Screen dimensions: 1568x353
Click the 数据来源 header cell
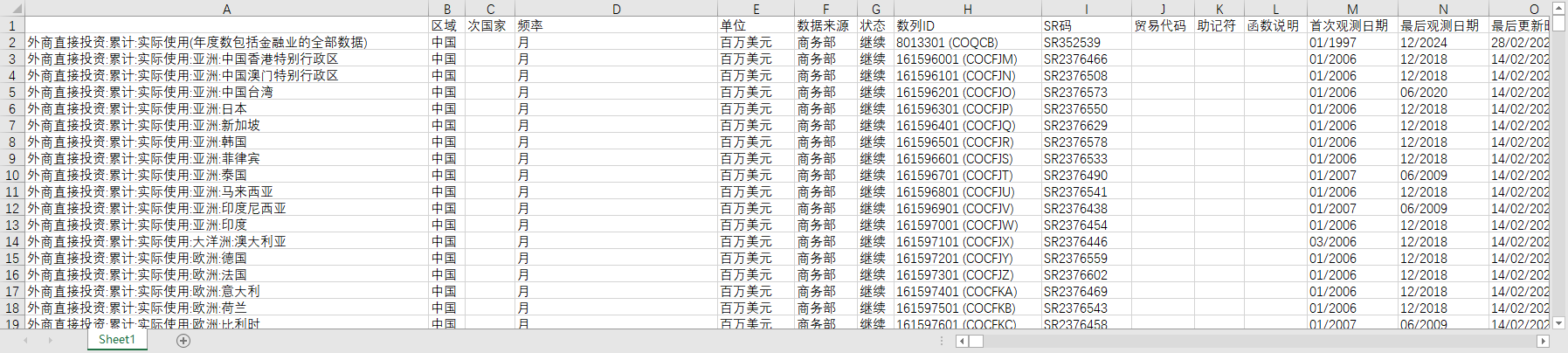pos(825,25)
